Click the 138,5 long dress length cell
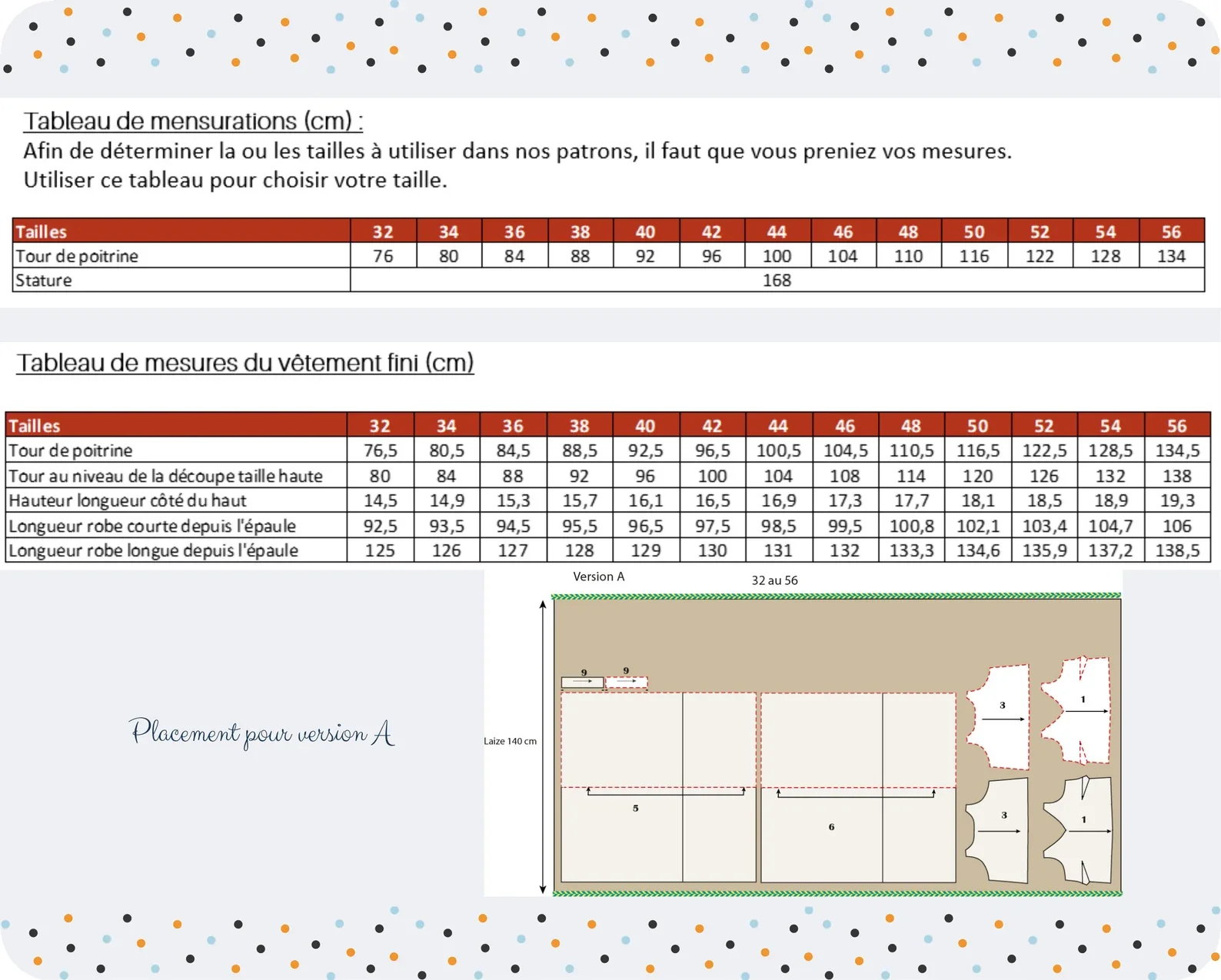 coord(1176,550)
